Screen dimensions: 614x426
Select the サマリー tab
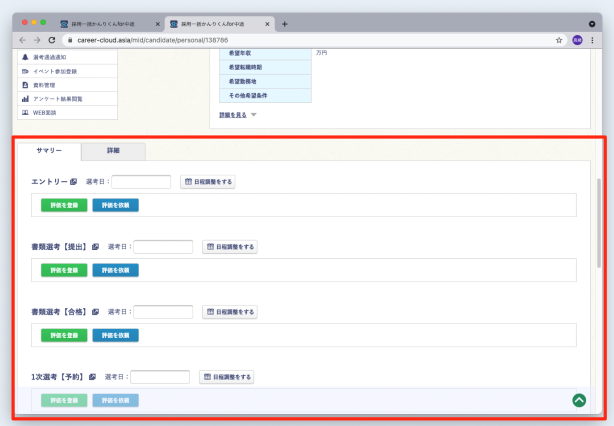coord(49,151)
